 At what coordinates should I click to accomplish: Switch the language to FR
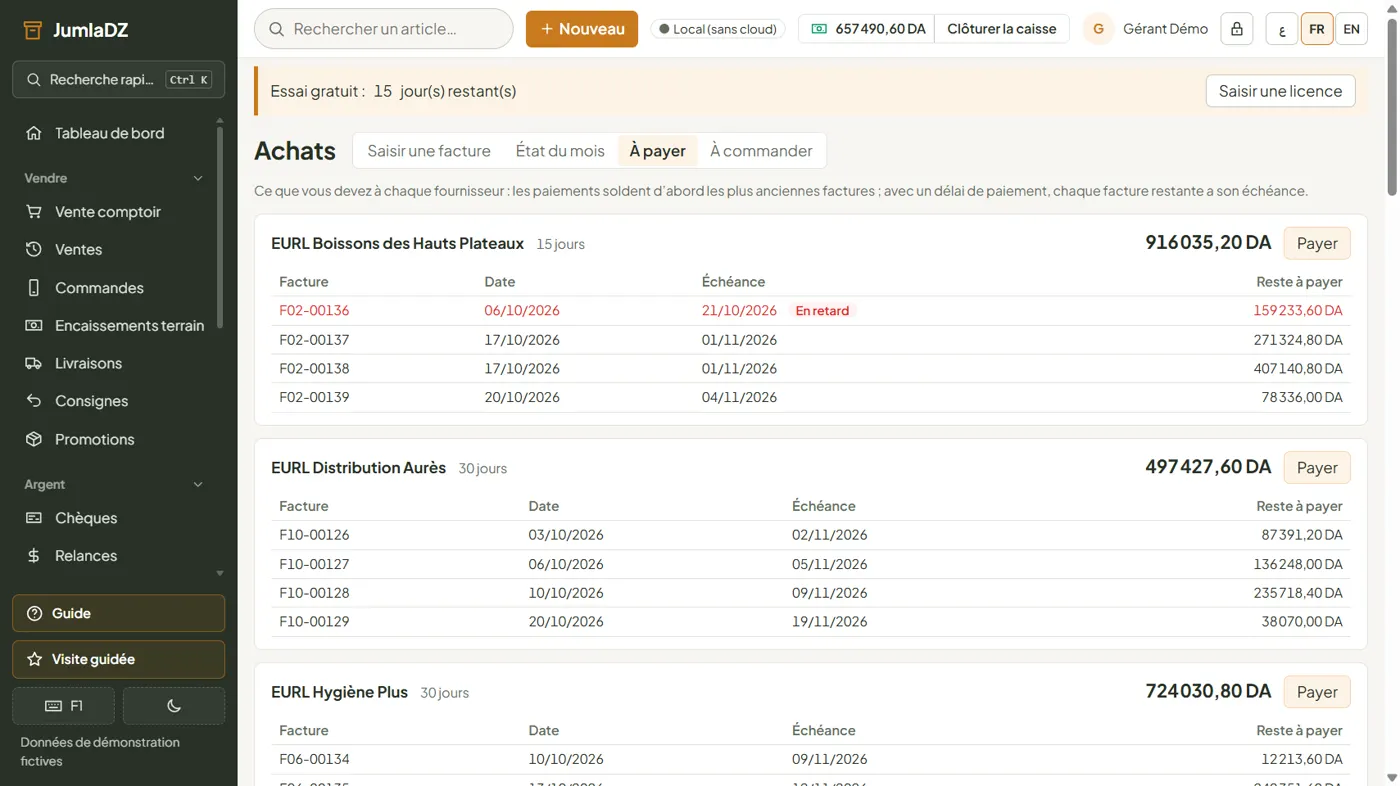pos(1317,29)
